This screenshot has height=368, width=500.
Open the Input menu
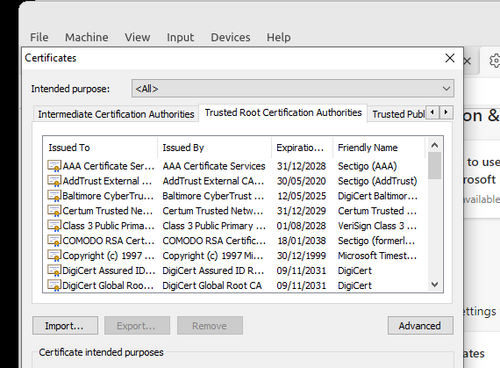180,37
